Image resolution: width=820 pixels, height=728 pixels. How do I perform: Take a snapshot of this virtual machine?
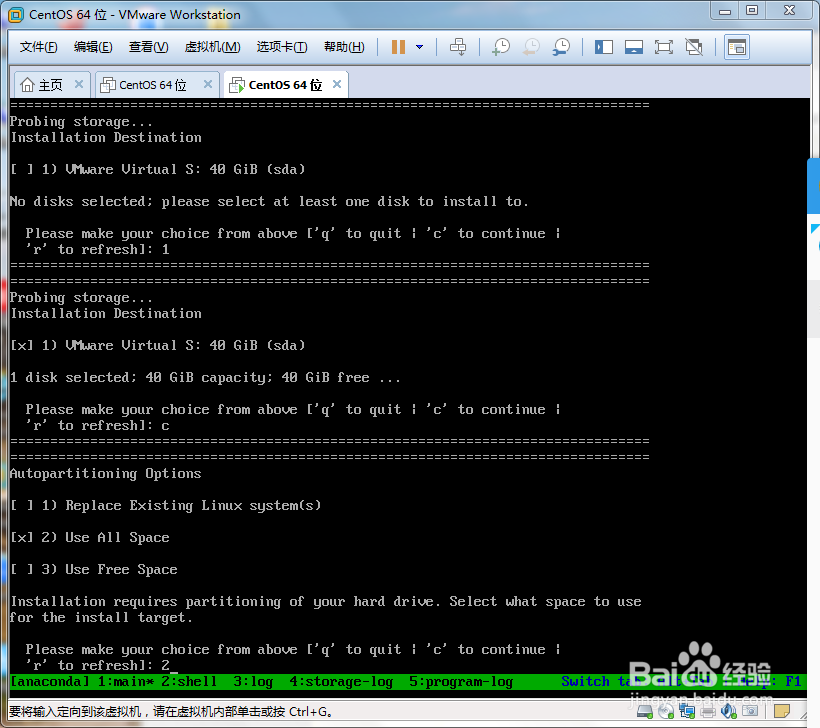501,47
